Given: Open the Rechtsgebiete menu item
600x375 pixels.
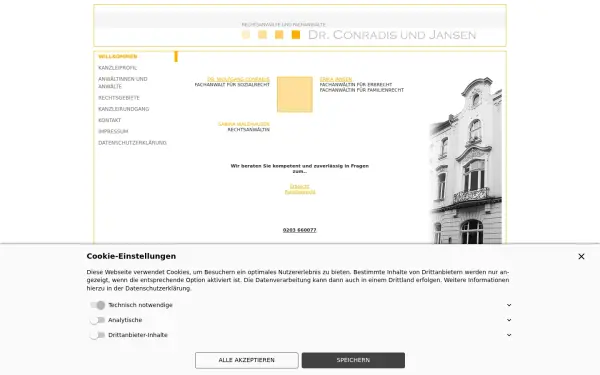Looking at the screenshot, I should pyautogui.click(x=119, y=98).
